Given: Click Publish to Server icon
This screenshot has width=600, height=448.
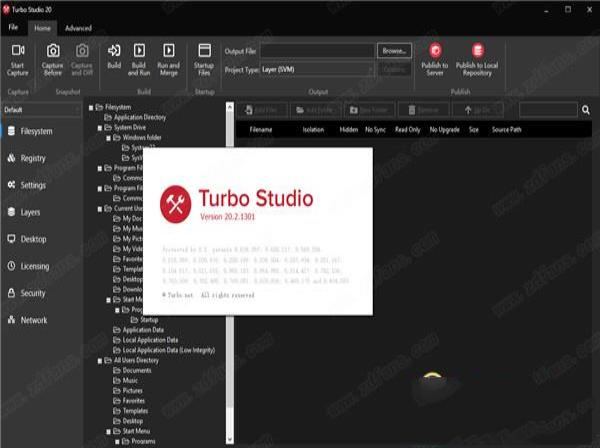Looking at the screenshot, I should (435, 50).
